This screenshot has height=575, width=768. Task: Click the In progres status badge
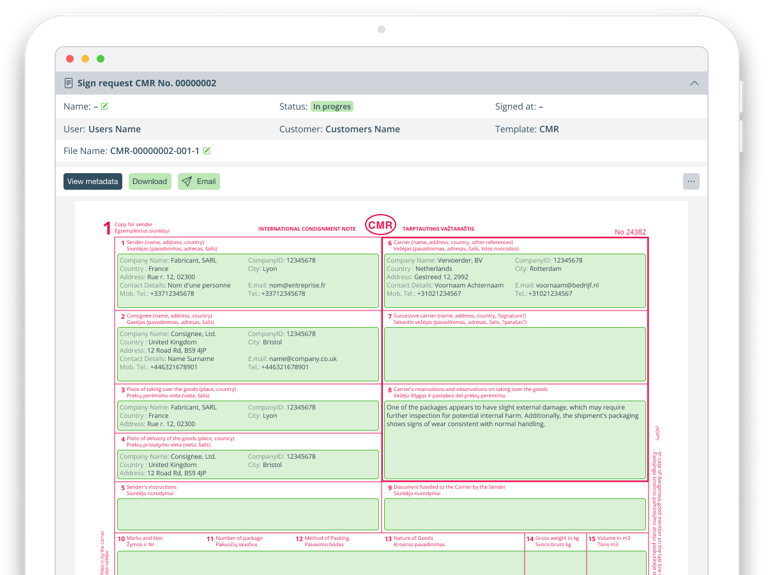[332, 106]
